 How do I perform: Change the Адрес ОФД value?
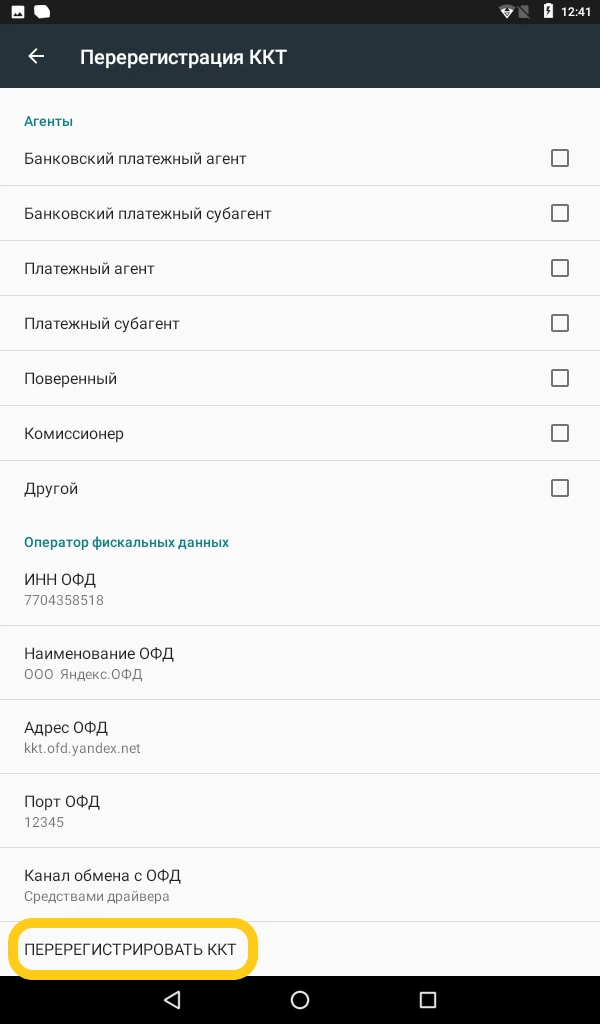click(x=300, y=737)
